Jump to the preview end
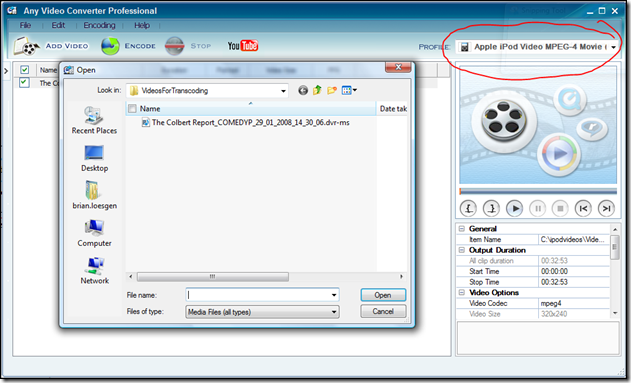 point(606,208)
